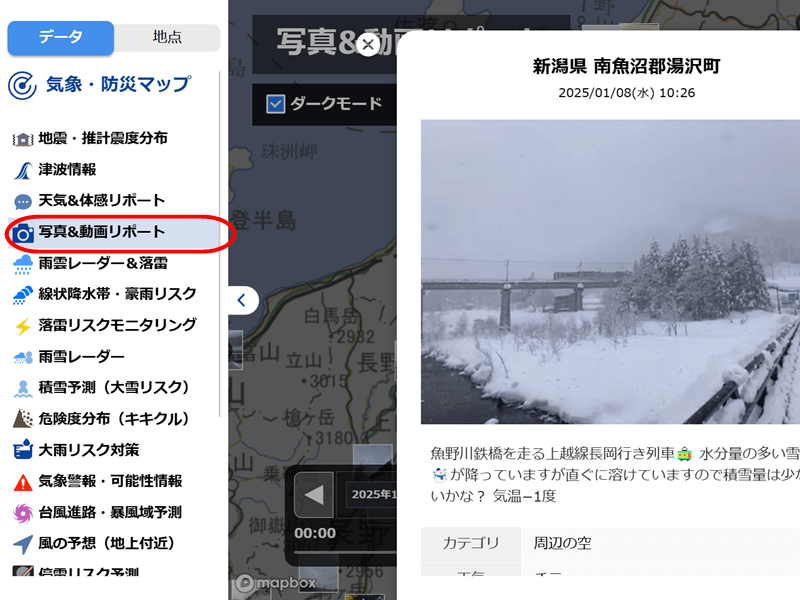Close the photo report popup
800x600 pixels.
point(368,44)
